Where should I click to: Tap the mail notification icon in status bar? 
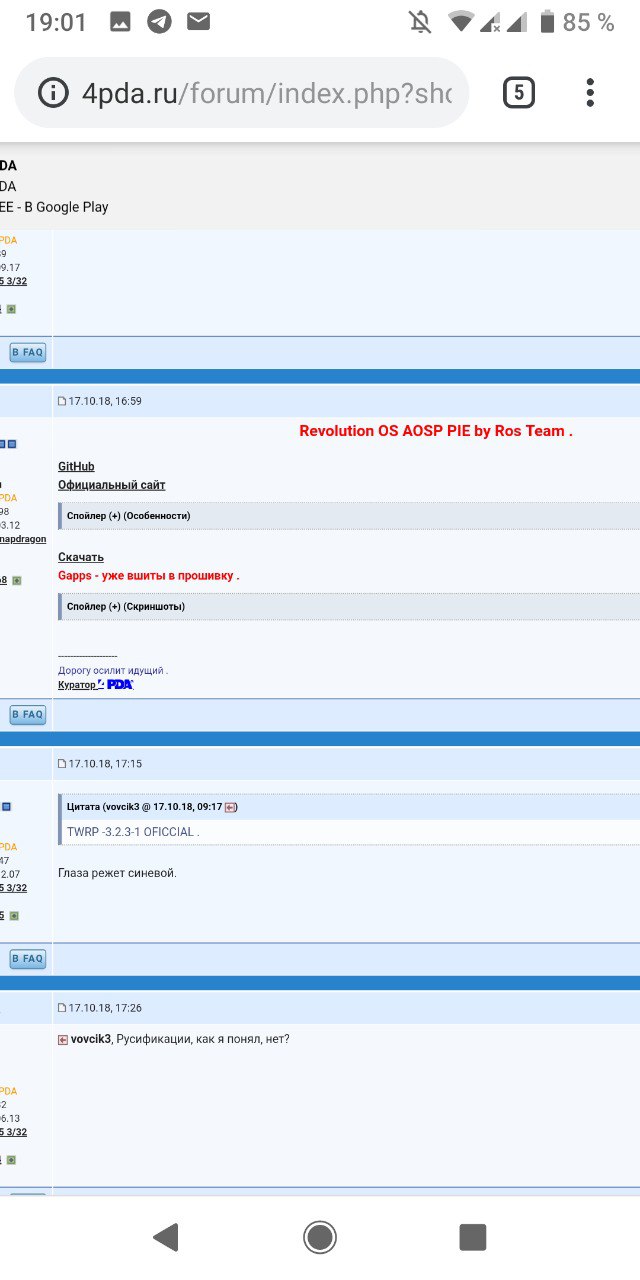(198, 21)
